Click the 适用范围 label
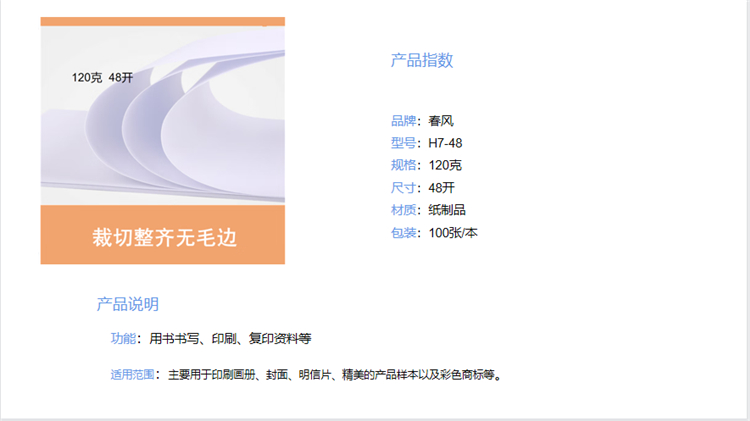The height and width of the screenshot is (421, 750). (132, 374)
